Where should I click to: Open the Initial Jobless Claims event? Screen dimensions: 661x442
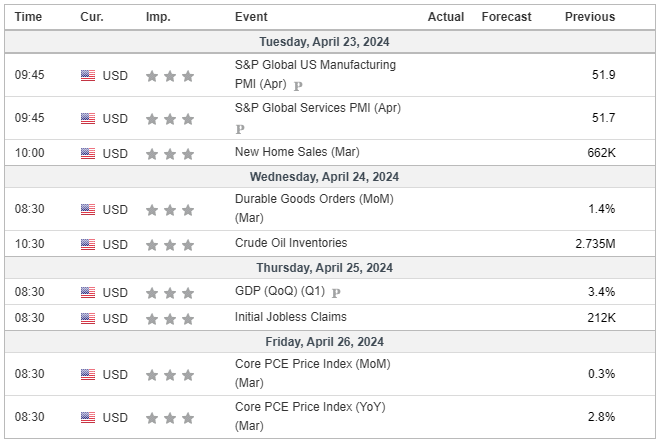click(x=290, y=317)
